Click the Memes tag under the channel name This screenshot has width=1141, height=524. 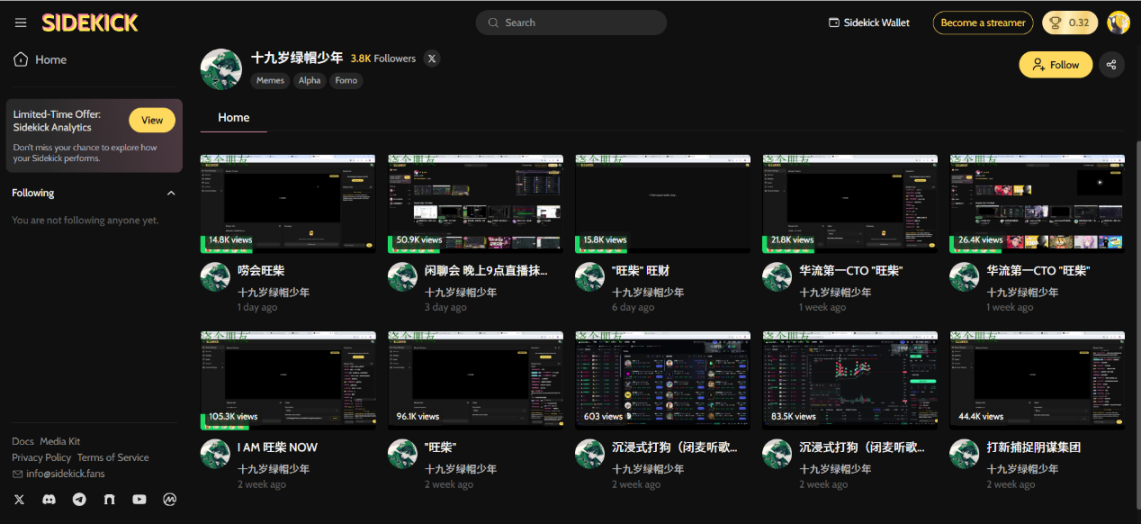point(270,81)
